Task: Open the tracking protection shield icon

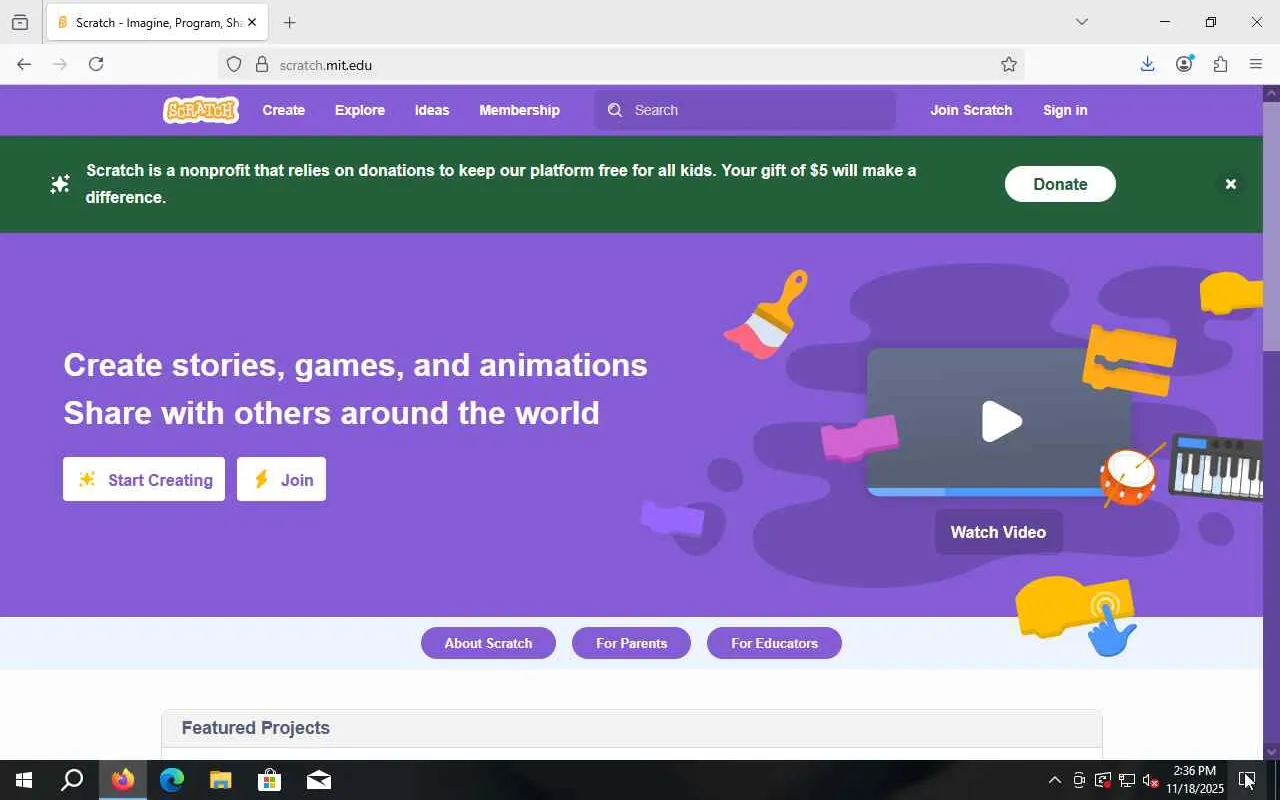Action: click(x=234, y=64)
